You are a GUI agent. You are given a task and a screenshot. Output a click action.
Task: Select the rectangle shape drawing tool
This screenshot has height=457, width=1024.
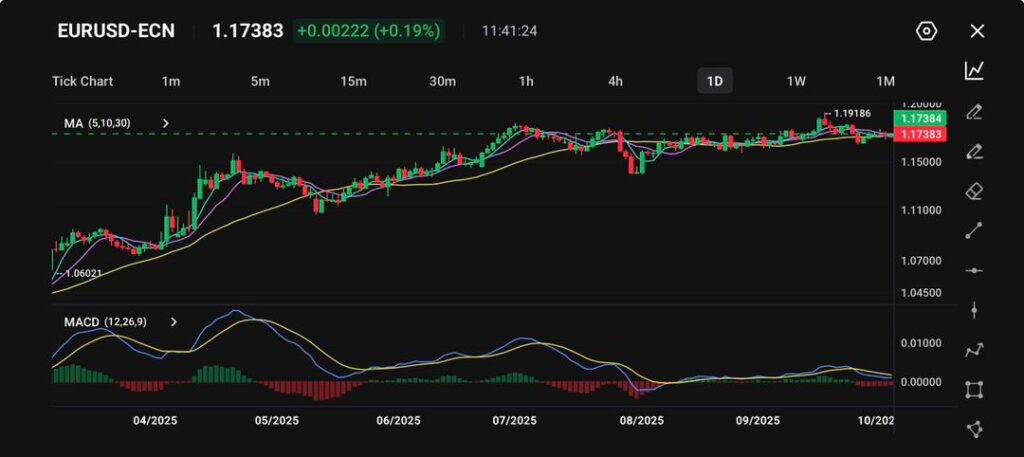tap(975, 389)
